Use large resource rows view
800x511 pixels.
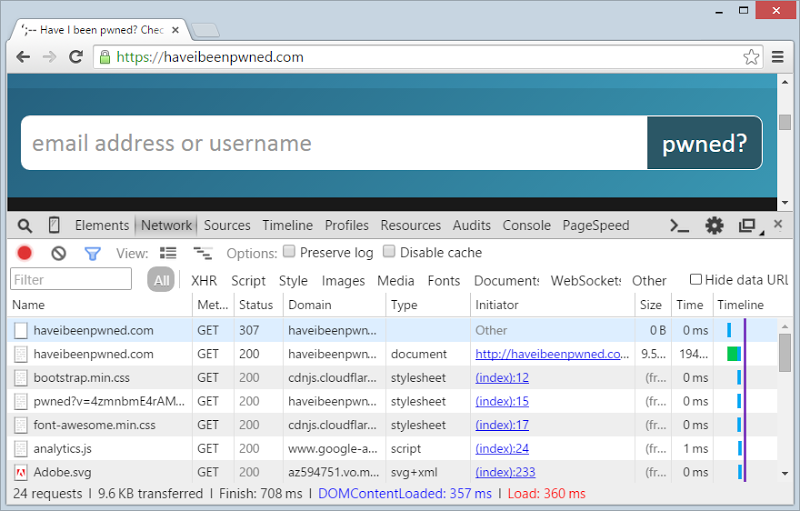pos(168,253)
